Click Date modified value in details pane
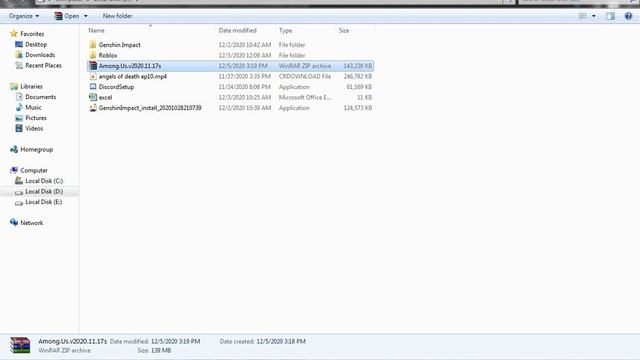This screenshot has height=360, width=640. pyautogui.click(x=176, y=341)
